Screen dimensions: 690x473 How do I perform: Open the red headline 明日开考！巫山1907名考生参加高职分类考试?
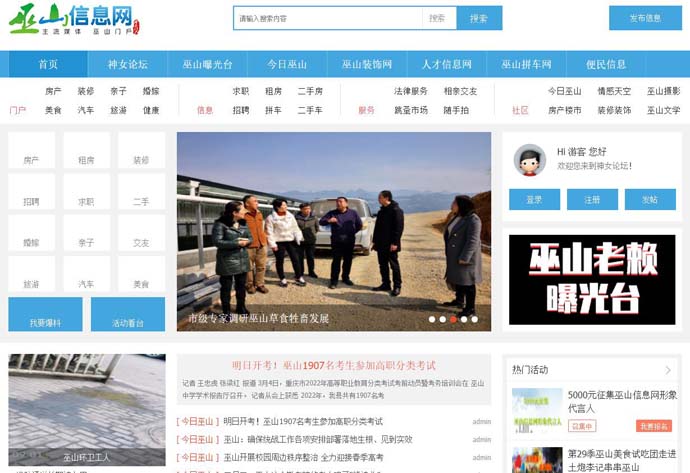tap(334, 366)
